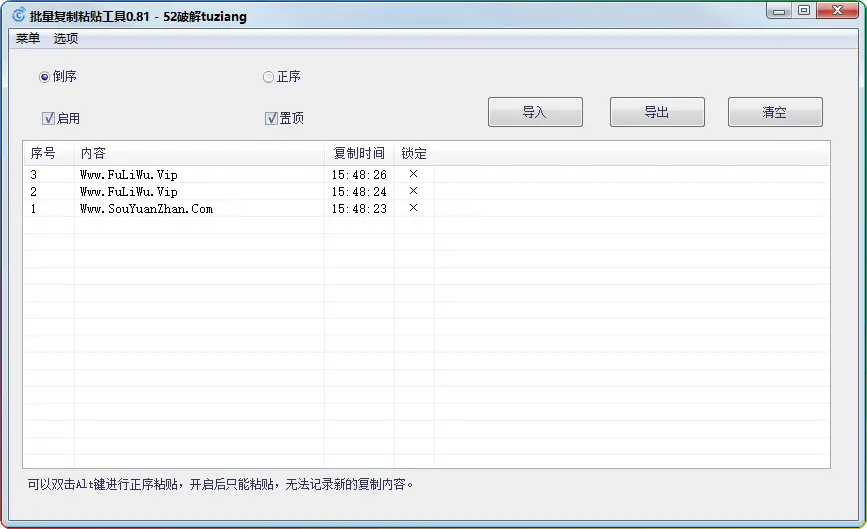Uncheck the 启用 checkbox
Image resolution: width=867 pixels, height=529 pixels.
point(48,118)
